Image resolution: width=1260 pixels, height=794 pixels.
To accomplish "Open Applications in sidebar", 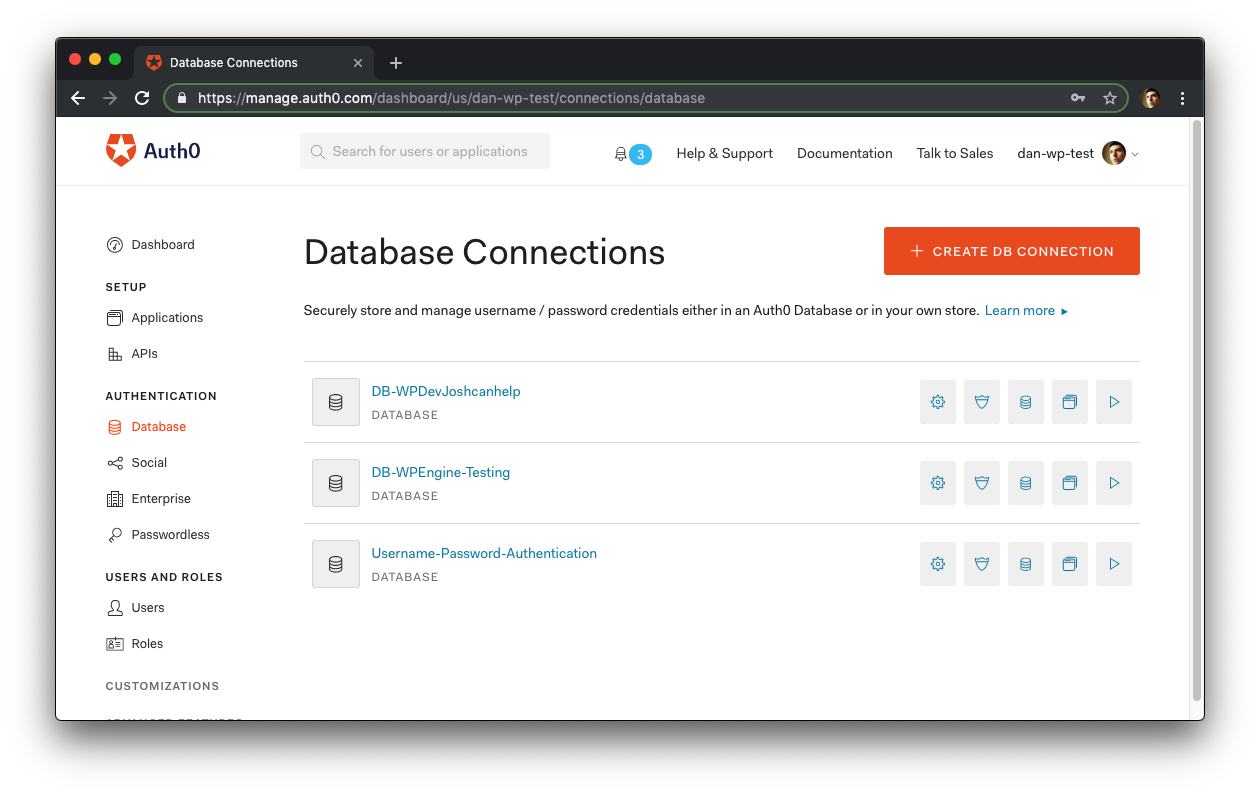I will point(154,318).
